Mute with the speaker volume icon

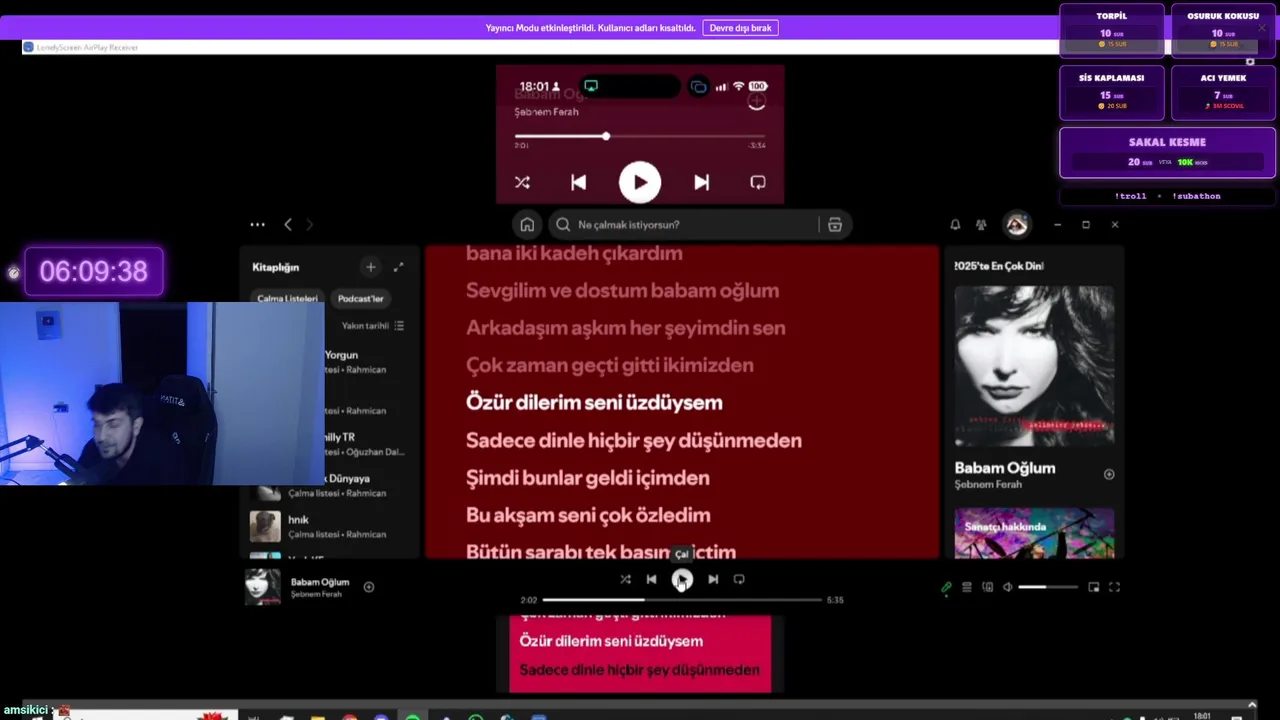[x=1008, y=587]
